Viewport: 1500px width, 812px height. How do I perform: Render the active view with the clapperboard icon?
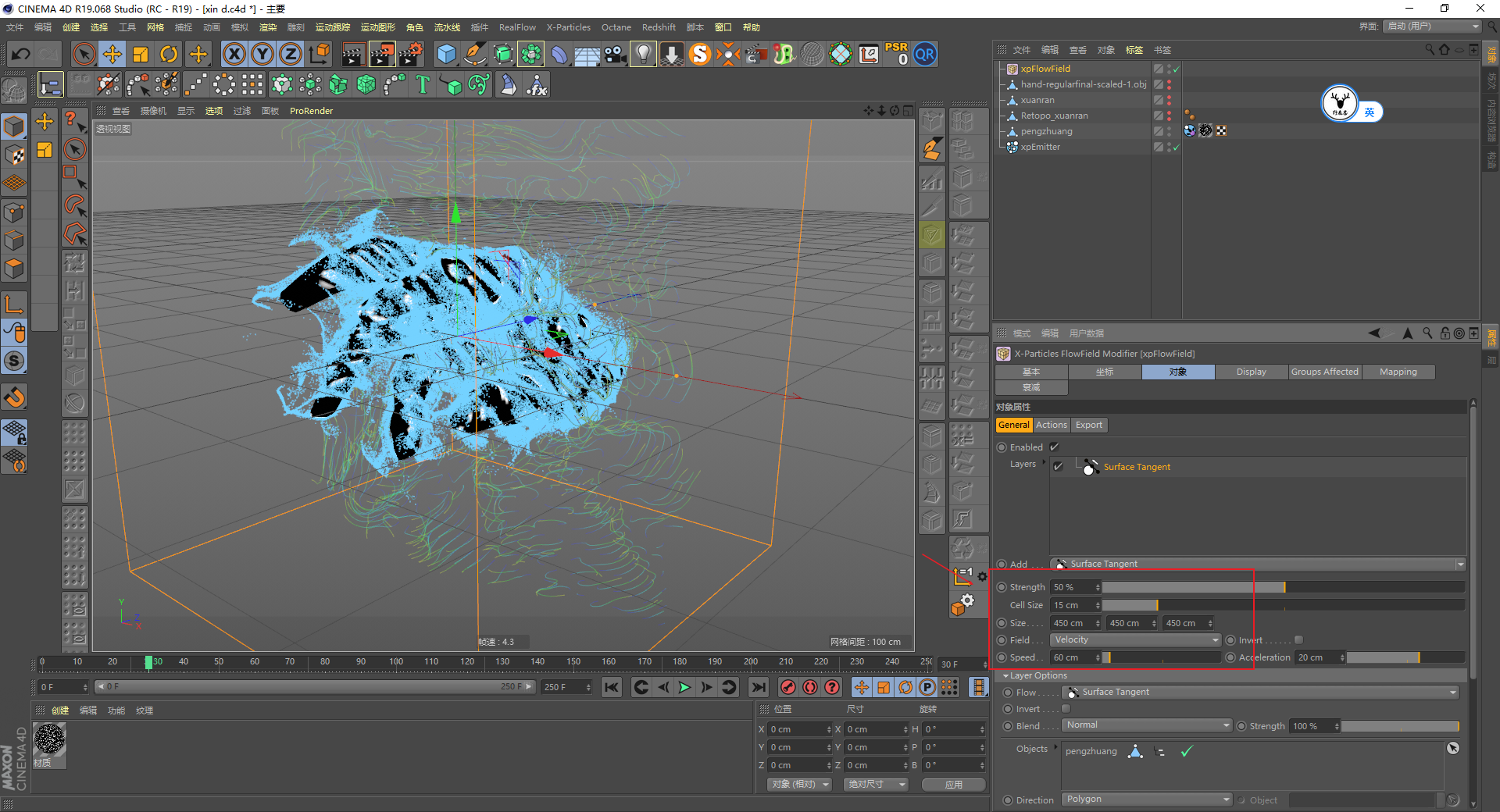click(x=353, y=54)
